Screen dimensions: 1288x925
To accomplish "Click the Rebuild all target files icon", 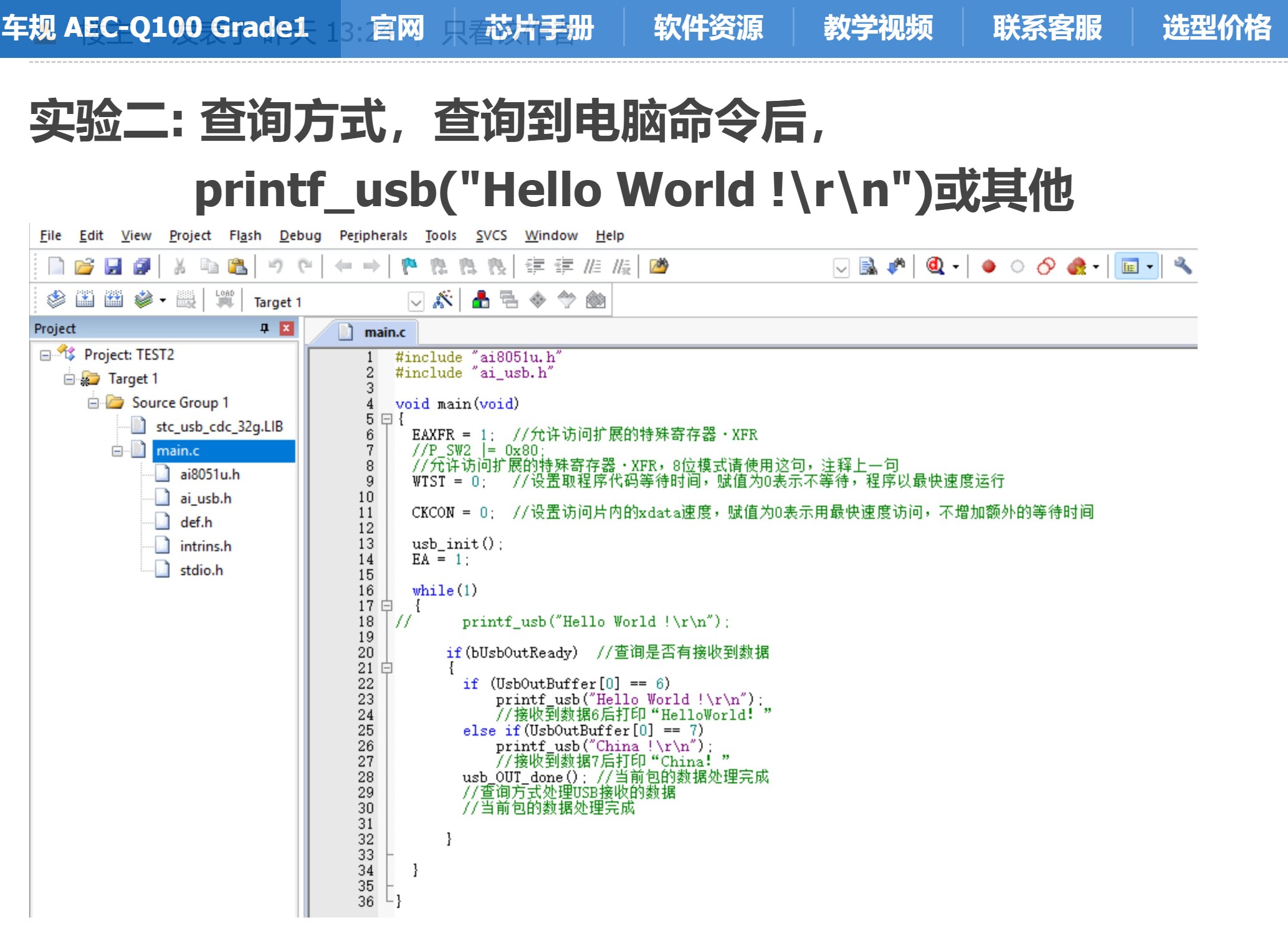I will [x=113, y=300].
